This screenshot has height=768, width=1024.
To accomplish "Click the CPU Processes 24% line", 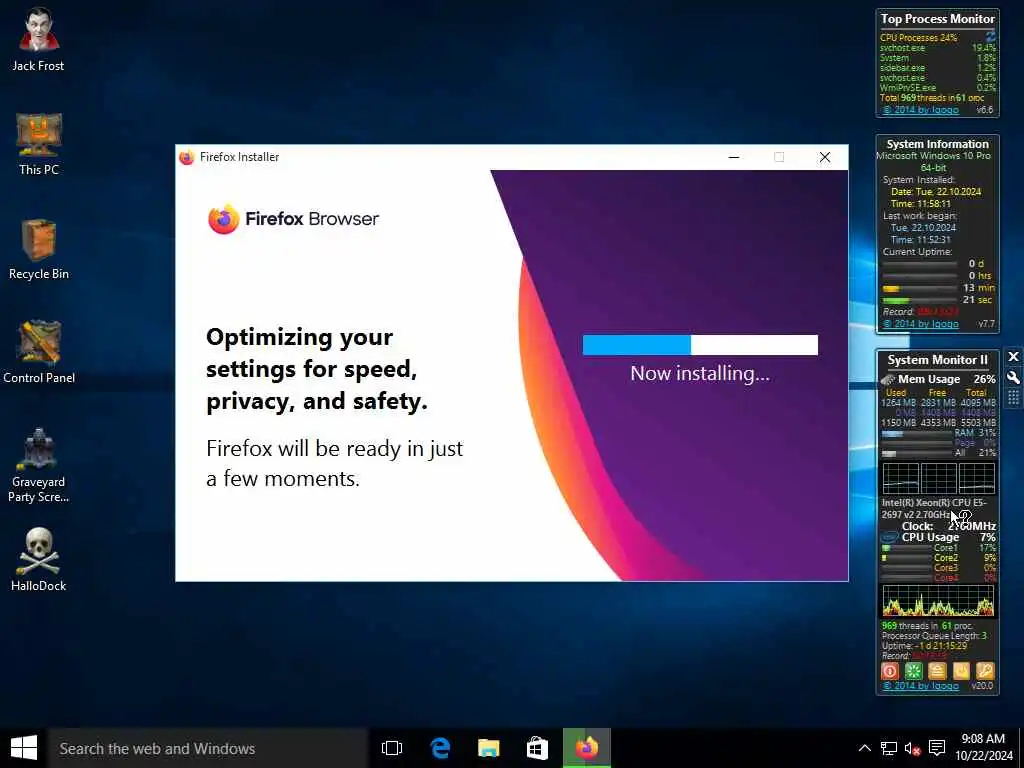I will pos(919,38).
